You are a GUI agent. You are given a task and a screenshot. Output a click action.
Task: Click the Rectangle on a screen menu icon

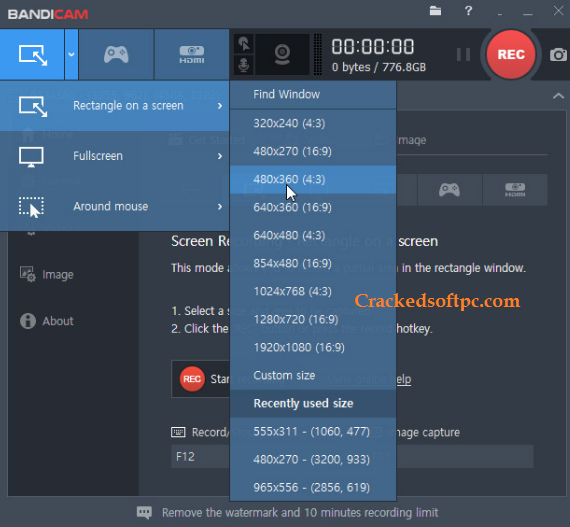point(33,106)
